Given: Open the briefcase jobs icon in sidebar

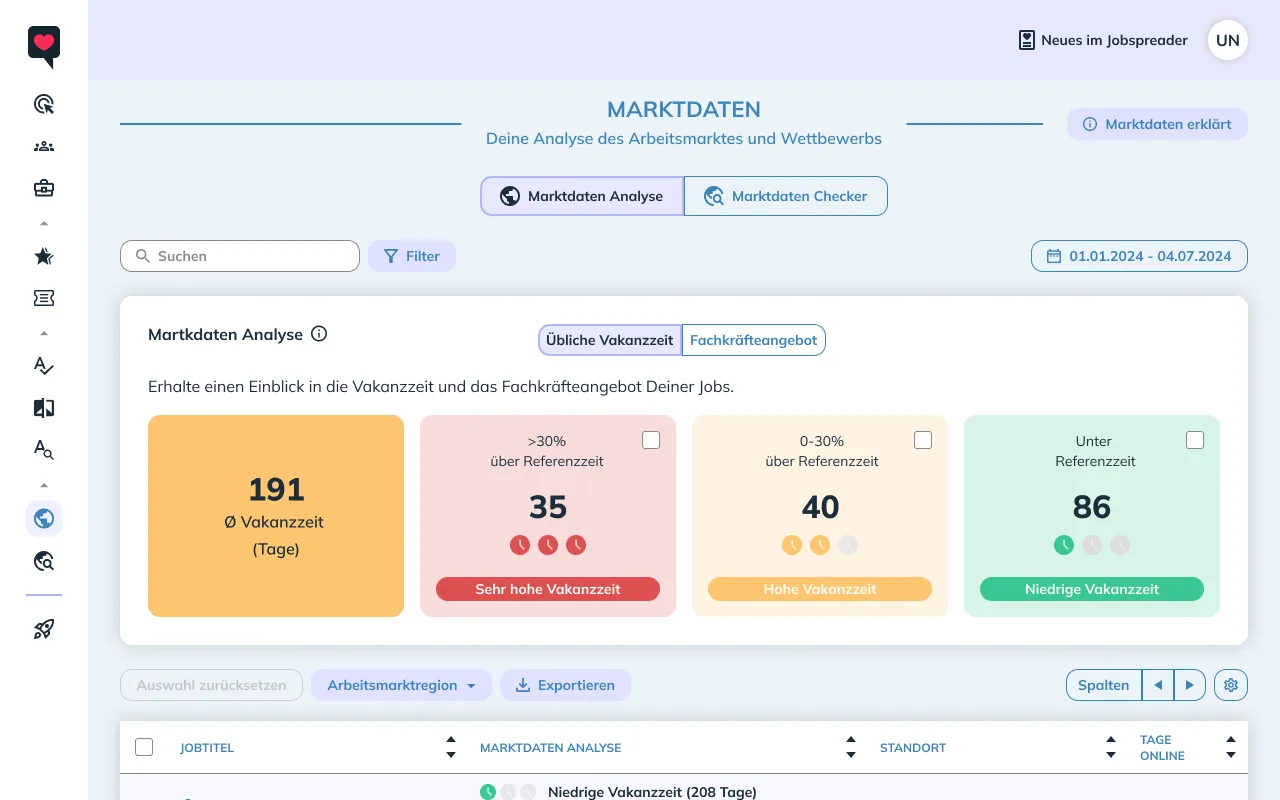Looking at the screenshot, I should click(44, 187).
